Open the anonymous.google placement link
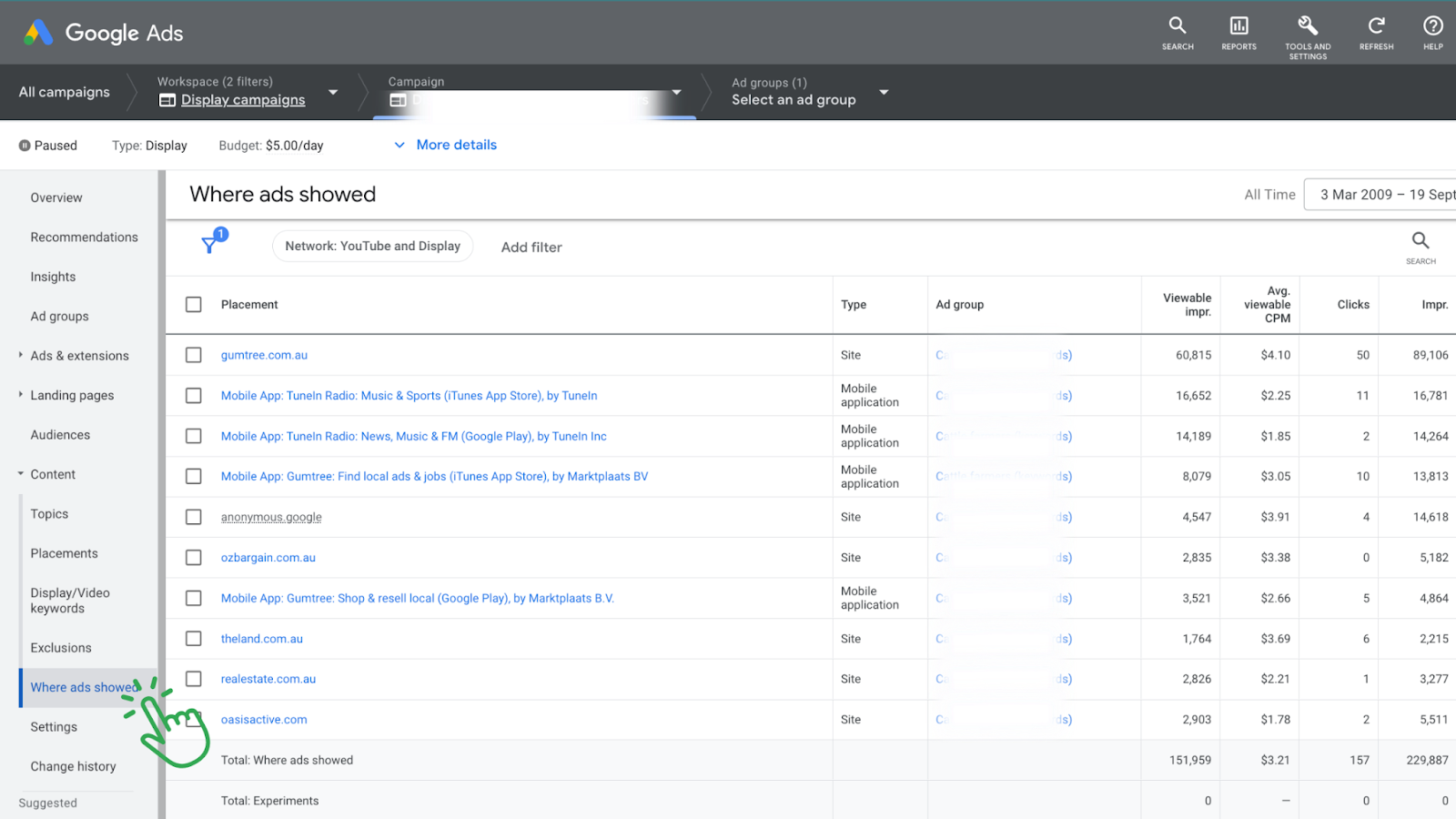 coord(271,517)
